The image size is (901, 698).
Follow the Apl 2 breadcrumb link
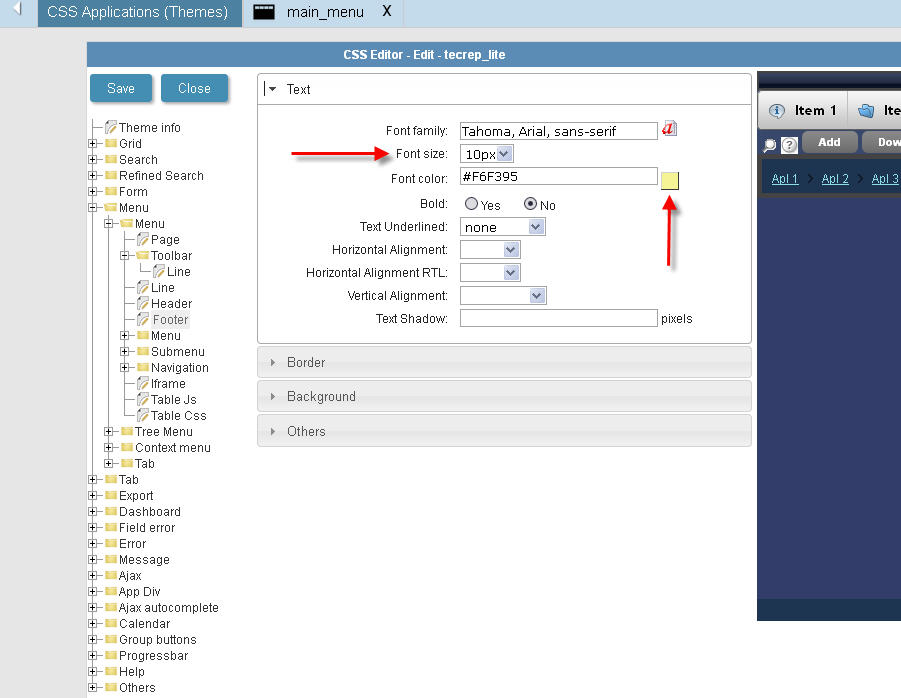(835, 179)
